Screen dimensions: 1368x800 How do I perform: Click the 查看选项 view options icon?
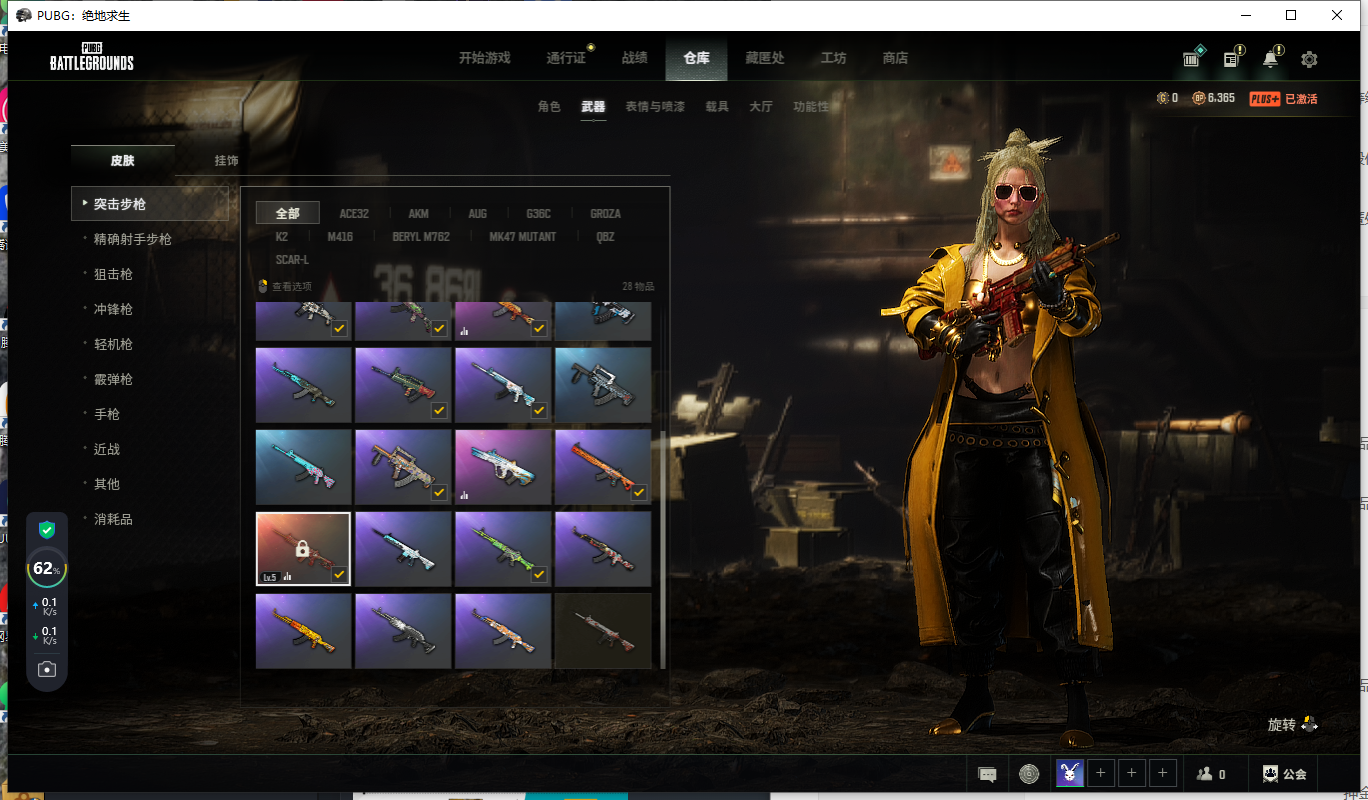[x=263, y=286]
